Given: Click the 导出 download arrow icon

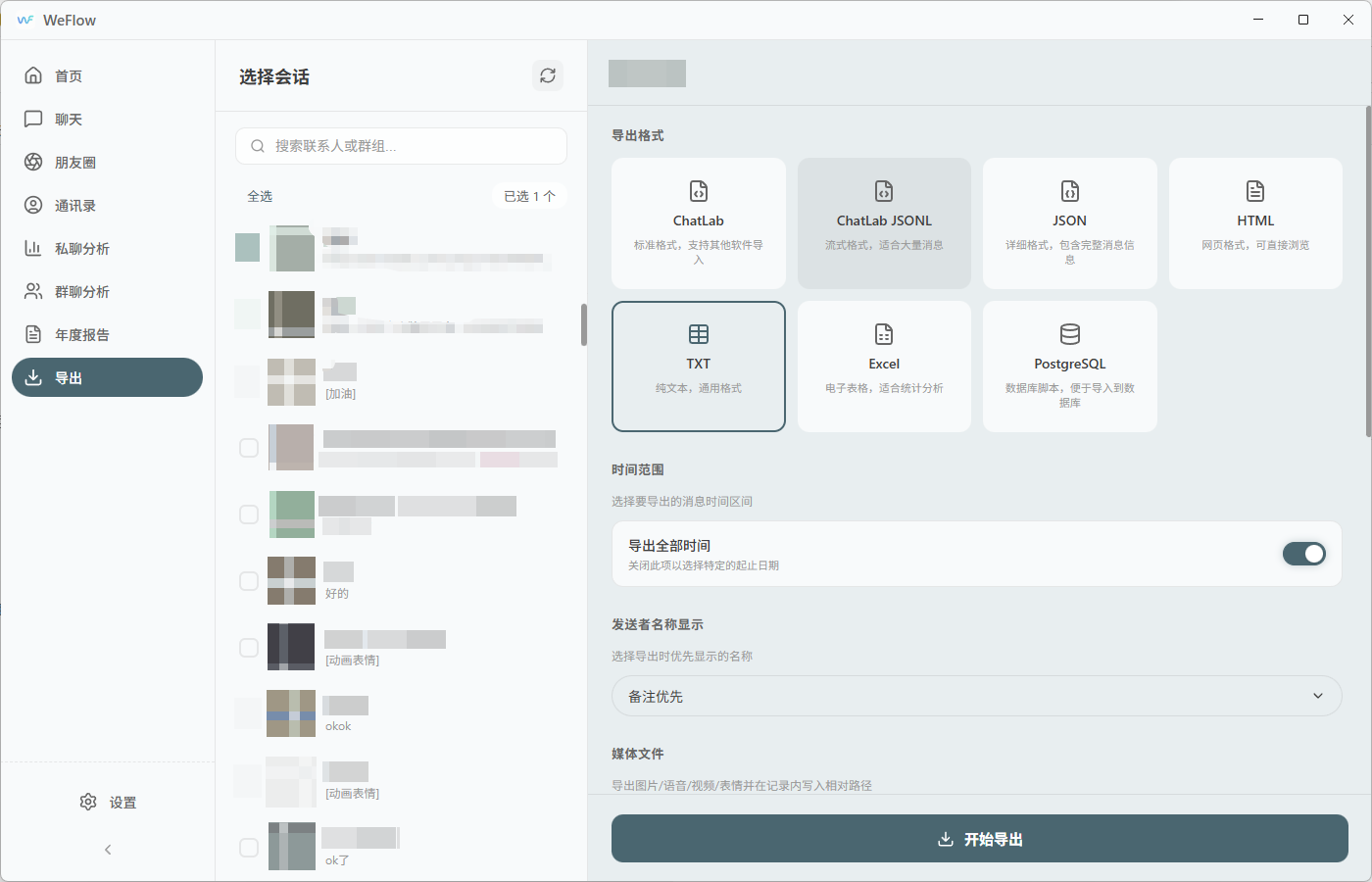Looking at the screenshot, I should (x=33, y=377).
